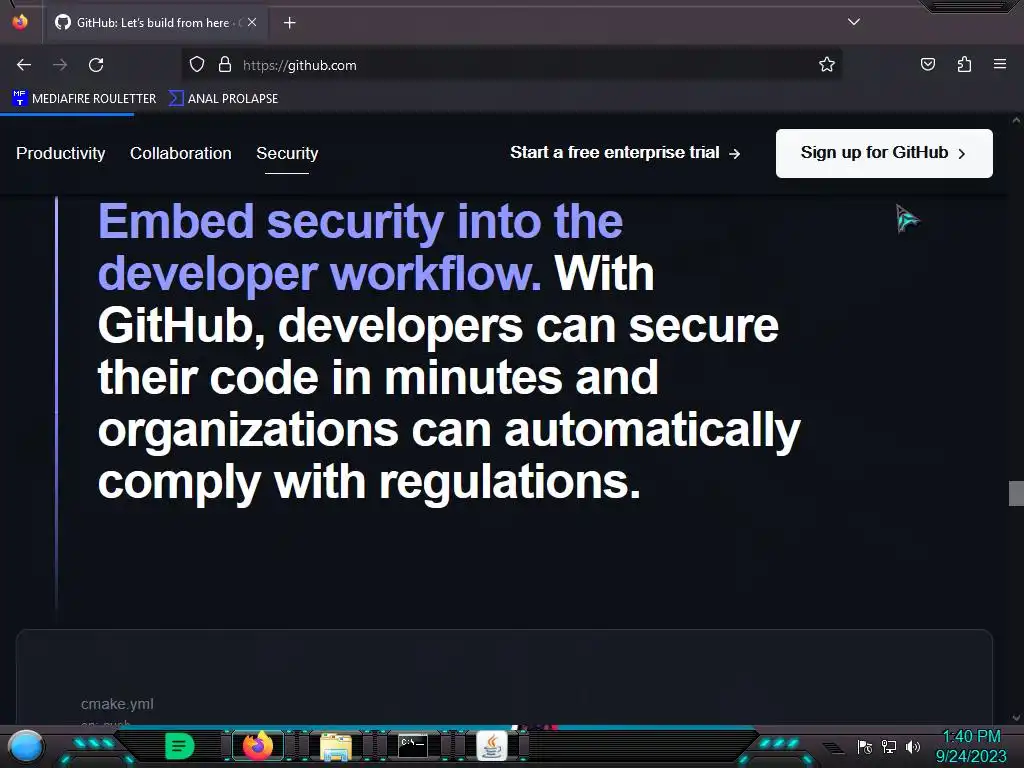Open the Extensions puzzle icon
This screenshot has width=1024, height=768.
click(x=964, y=65)
